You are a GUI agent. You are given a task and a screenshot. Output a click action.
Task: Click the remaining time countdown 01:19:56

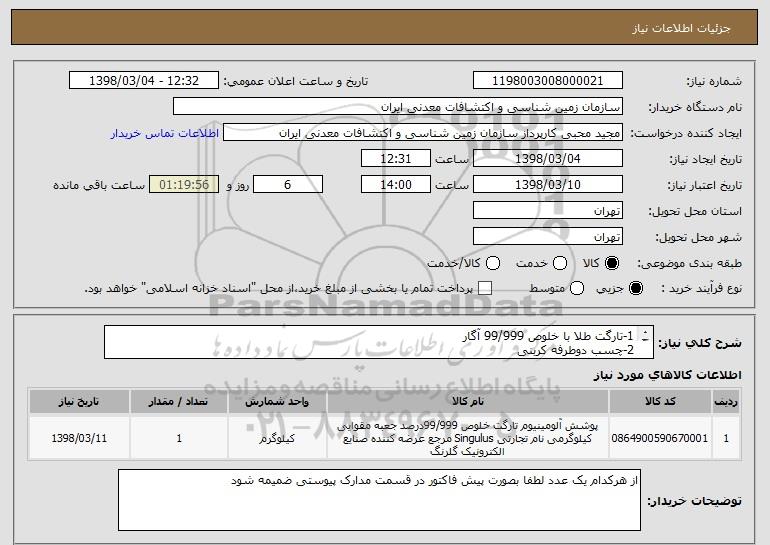pos(184,185)
